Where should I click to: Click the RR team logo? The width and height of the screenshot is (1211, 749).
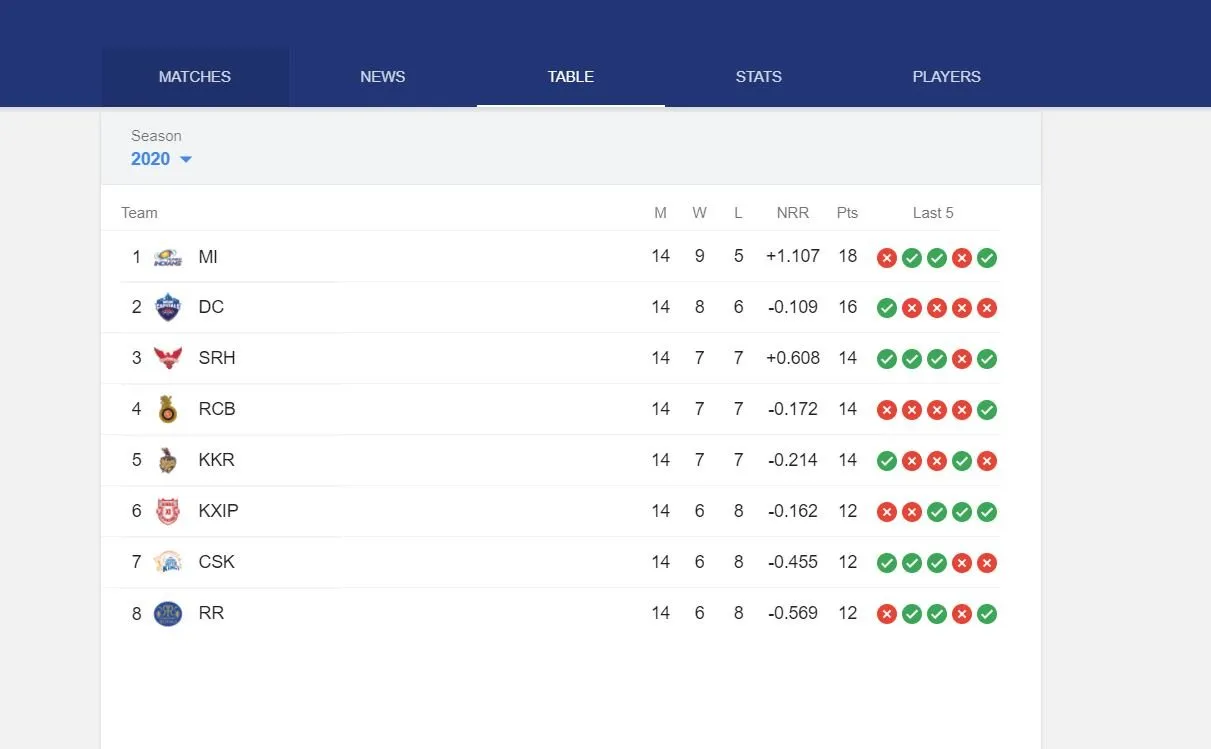tap(168, 613)
